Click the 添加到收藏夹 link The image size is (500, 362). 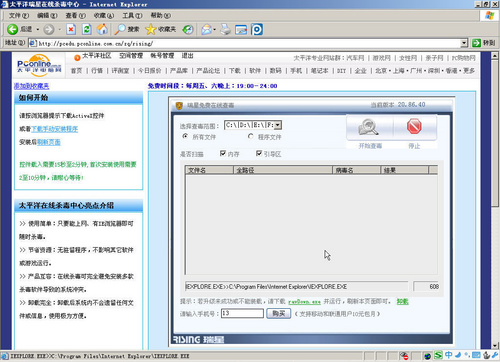coord(31,86)
